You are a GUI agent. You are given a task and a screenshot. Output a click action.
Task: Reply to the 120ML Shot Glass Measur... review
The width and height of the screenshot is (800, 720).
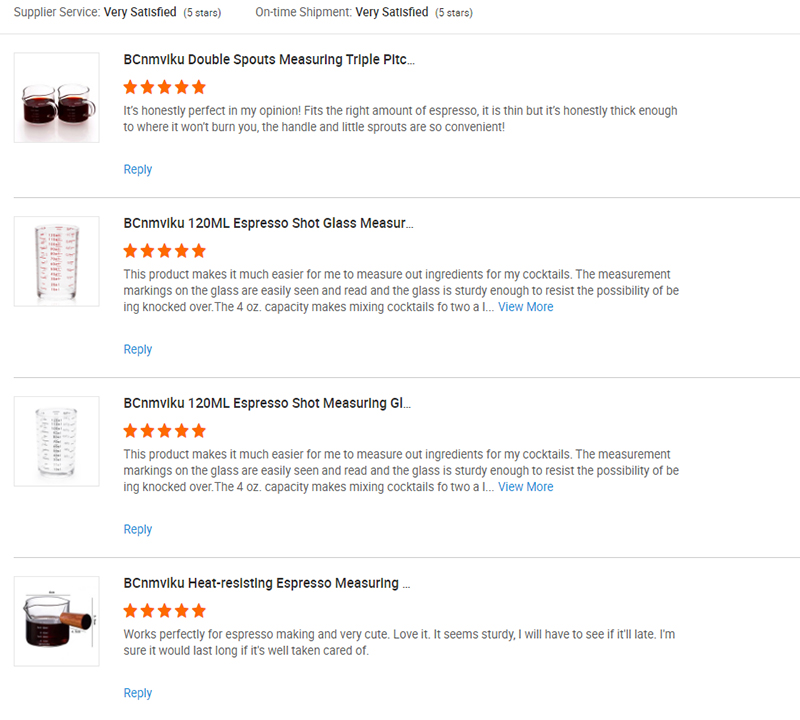[138, 350]
